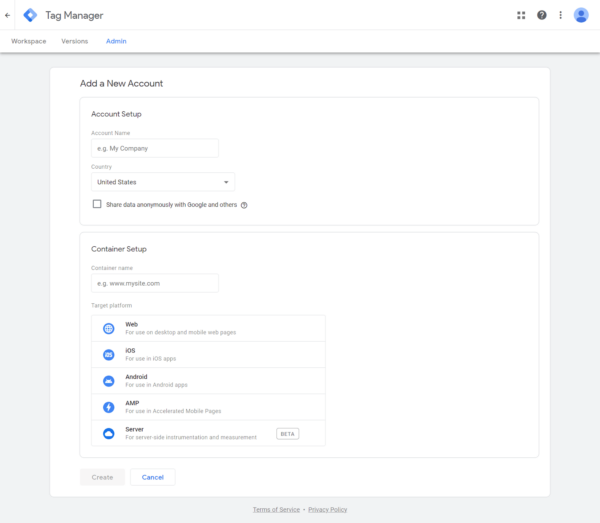Click the Account Name input field
Screen dimensions: 600x523
click(x=155, y=148)
